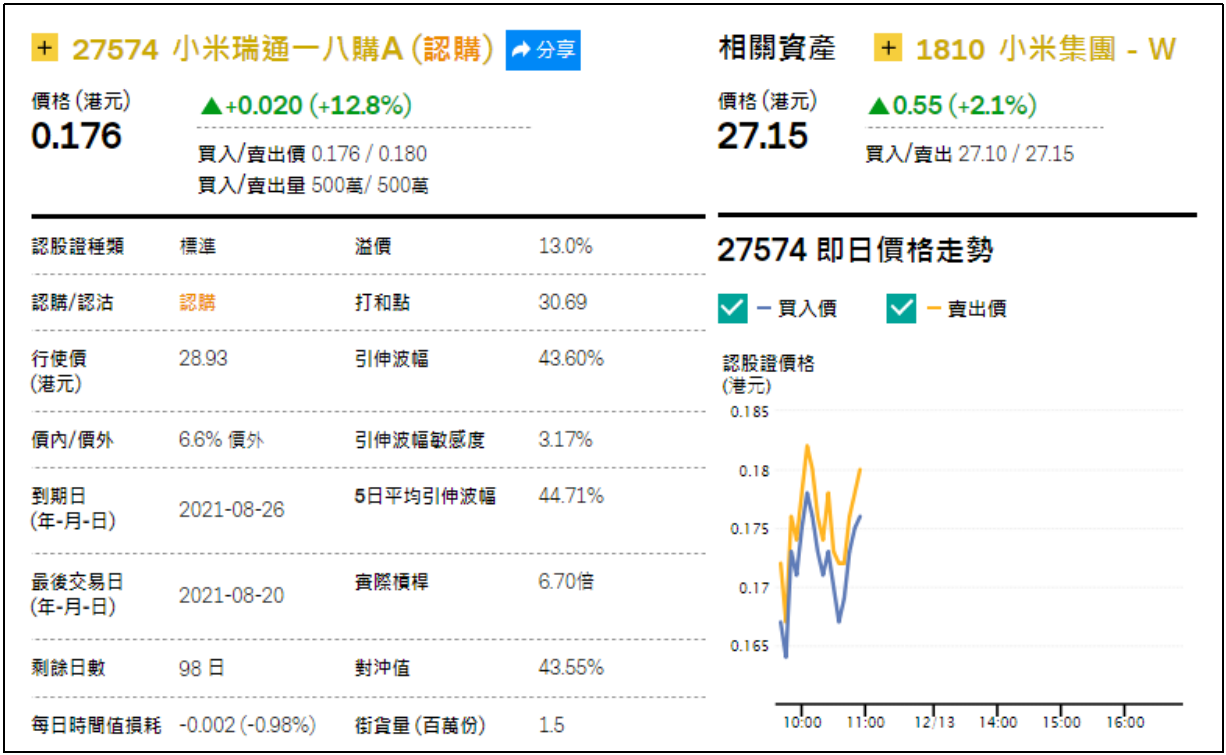Click 買入/賣出 27.10 / 27.15 text
The height and width of the screenshot is (755, 1226).
click(970, 155)
